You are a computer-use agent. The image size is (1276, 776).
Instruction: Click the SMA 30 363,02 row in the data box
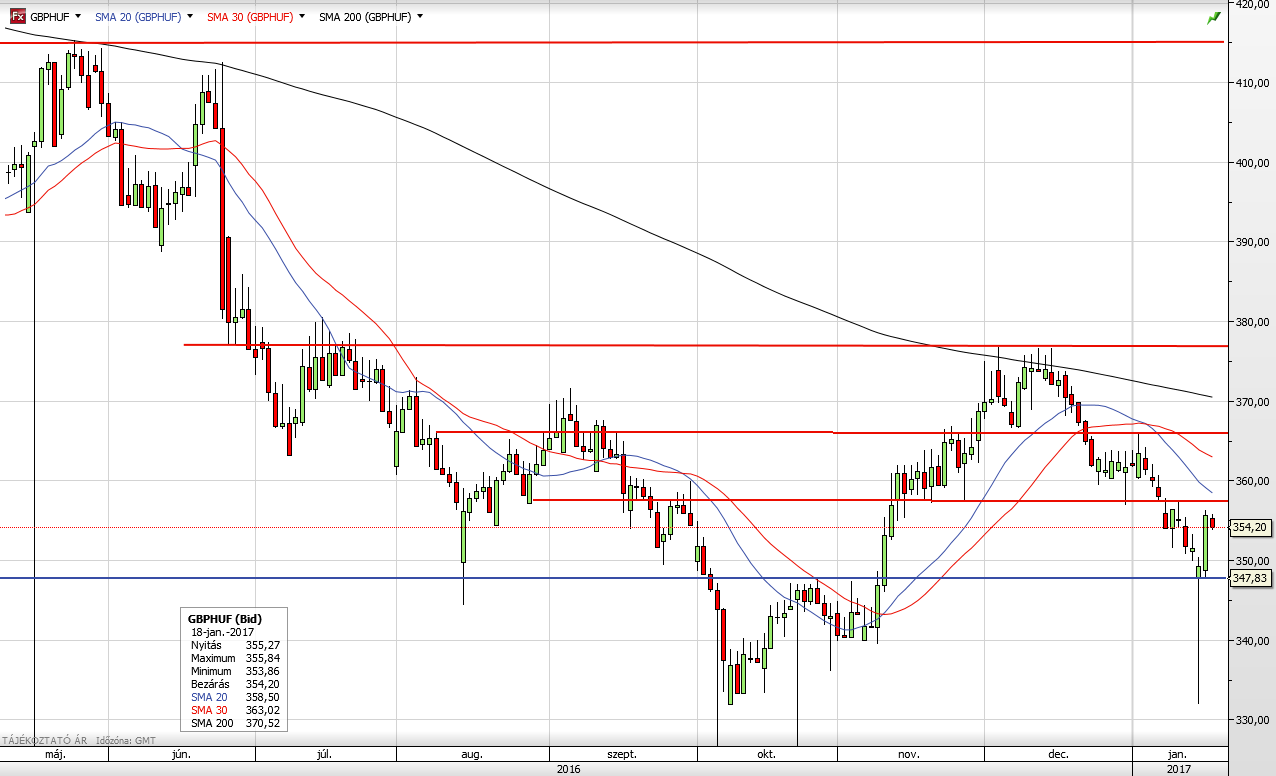pyautogui.click(x=234, y=710)
